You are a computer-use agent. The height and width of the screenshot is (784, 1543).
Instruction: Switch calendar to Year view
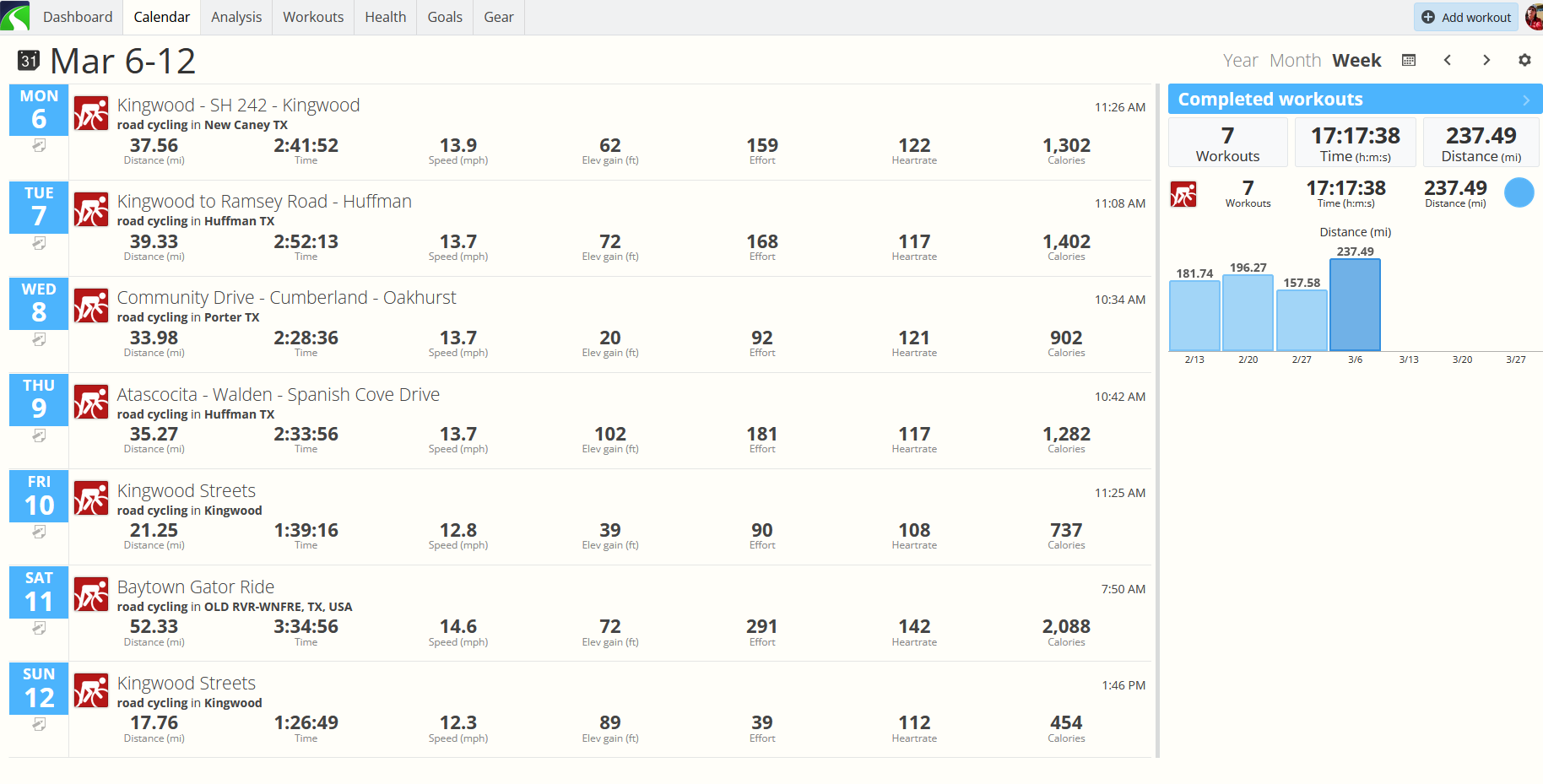pos(1240,61)
